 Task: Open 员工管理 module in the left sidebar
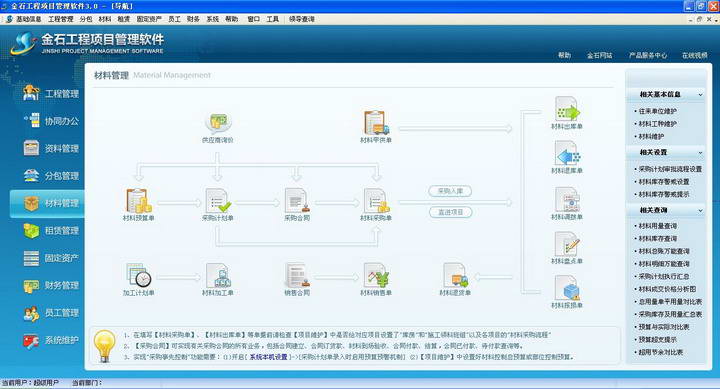coord(51,313)
